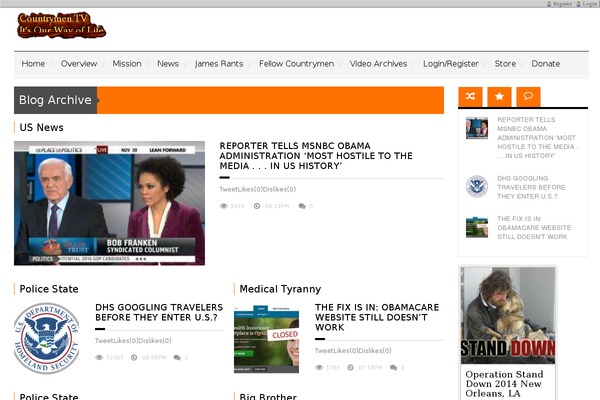
Task: Open the Countrymen.TV logo
Action: click(62, 25)
